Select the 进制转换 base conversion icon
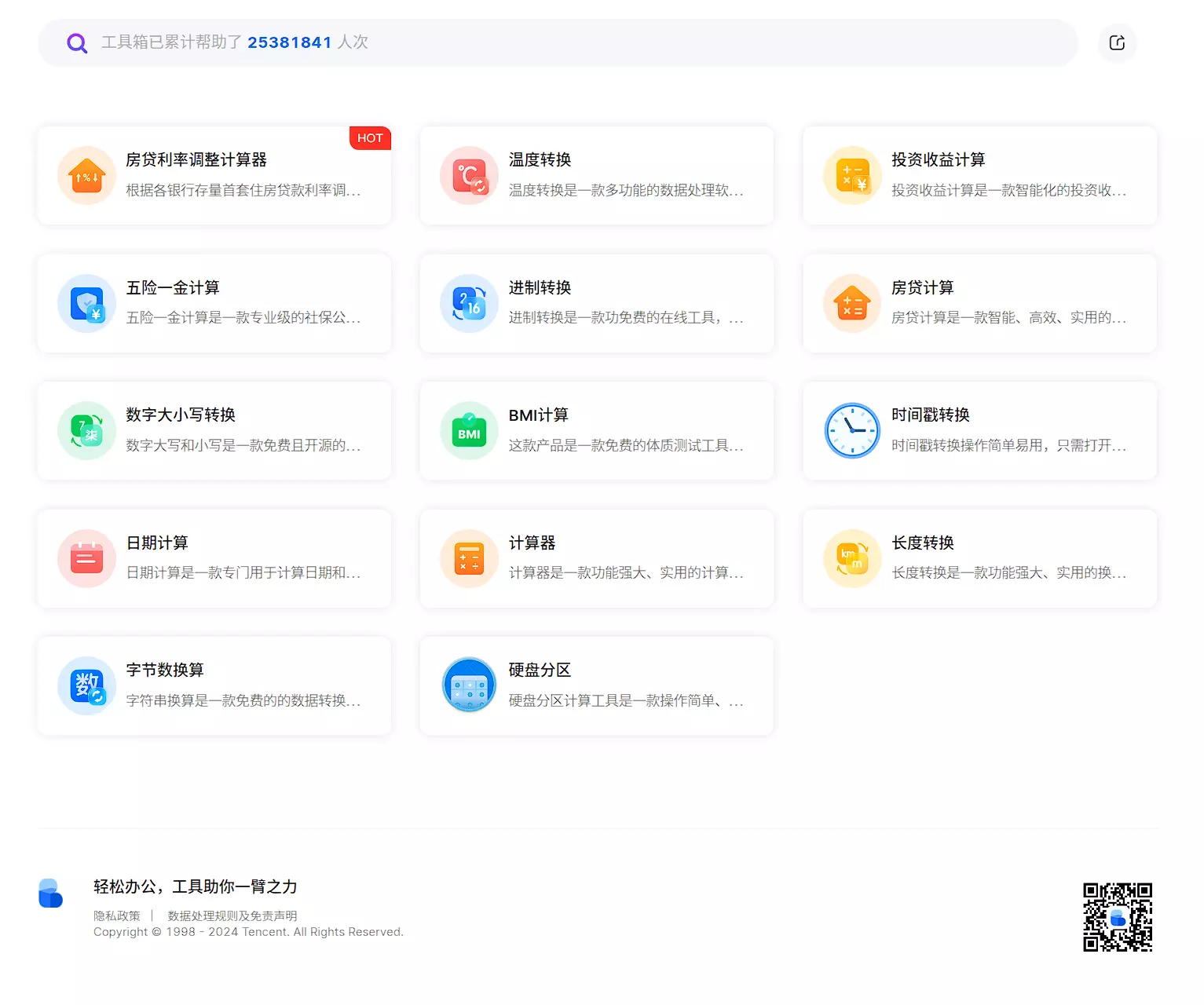 coord(469,304)
